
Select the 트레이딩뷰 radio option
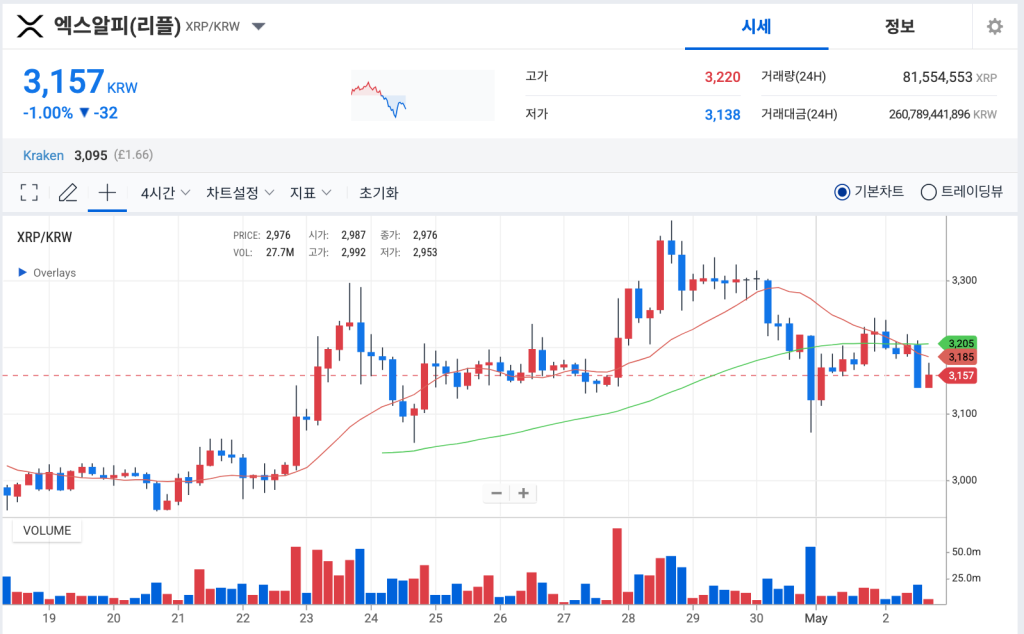click(x=928, y=192)
